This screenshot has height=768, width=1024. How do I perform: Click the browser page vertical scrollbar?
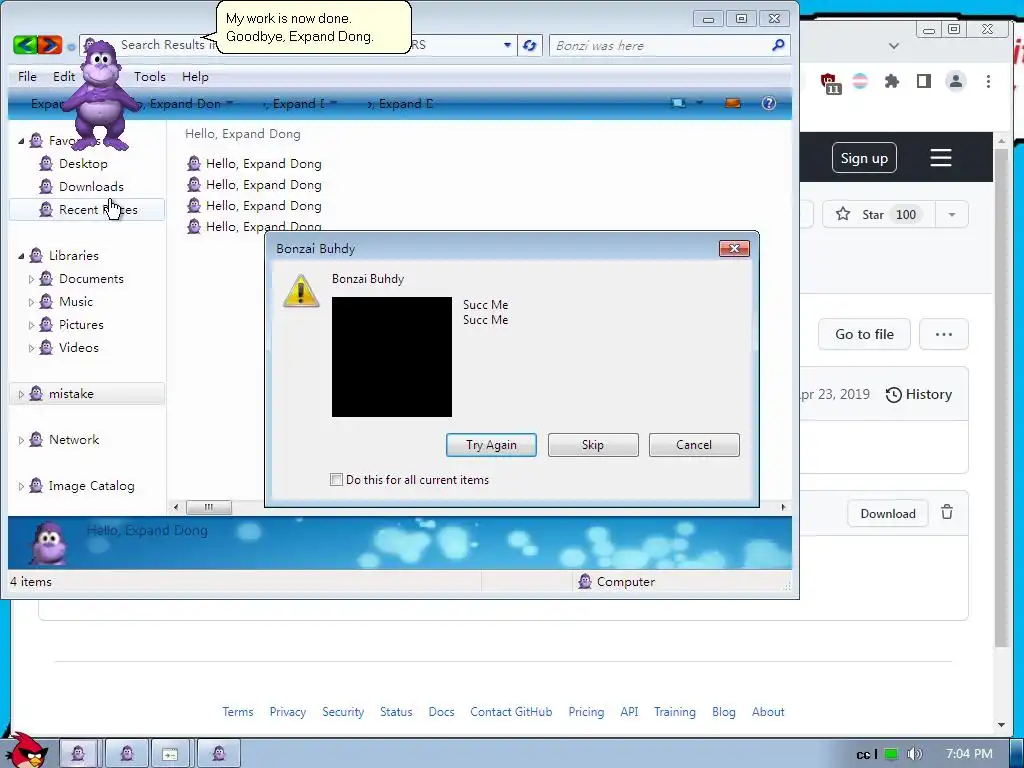pos(1001,398)
